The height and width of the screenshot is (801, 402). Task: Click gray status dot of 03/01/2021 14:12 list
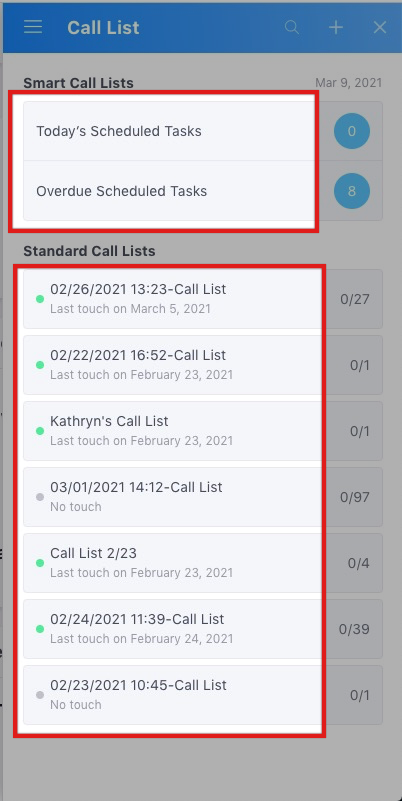point(40,497)
